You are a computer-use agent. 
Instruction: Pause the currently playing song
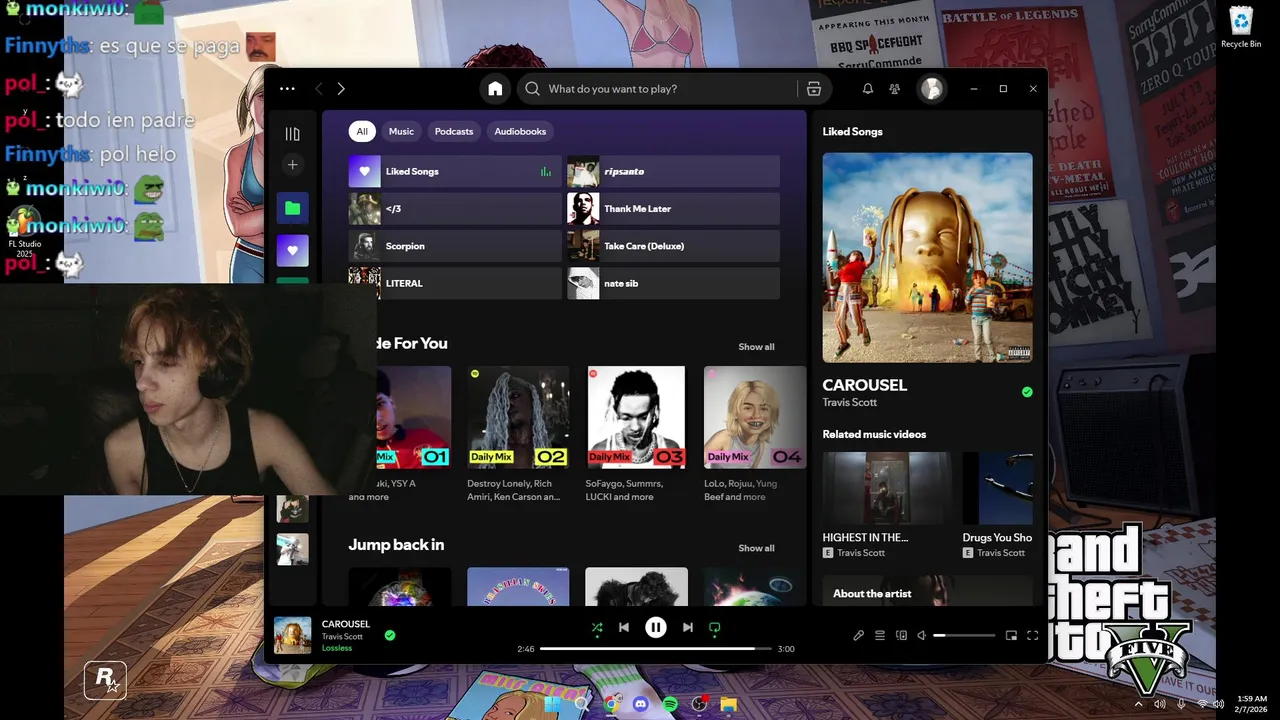coord(656,628)
